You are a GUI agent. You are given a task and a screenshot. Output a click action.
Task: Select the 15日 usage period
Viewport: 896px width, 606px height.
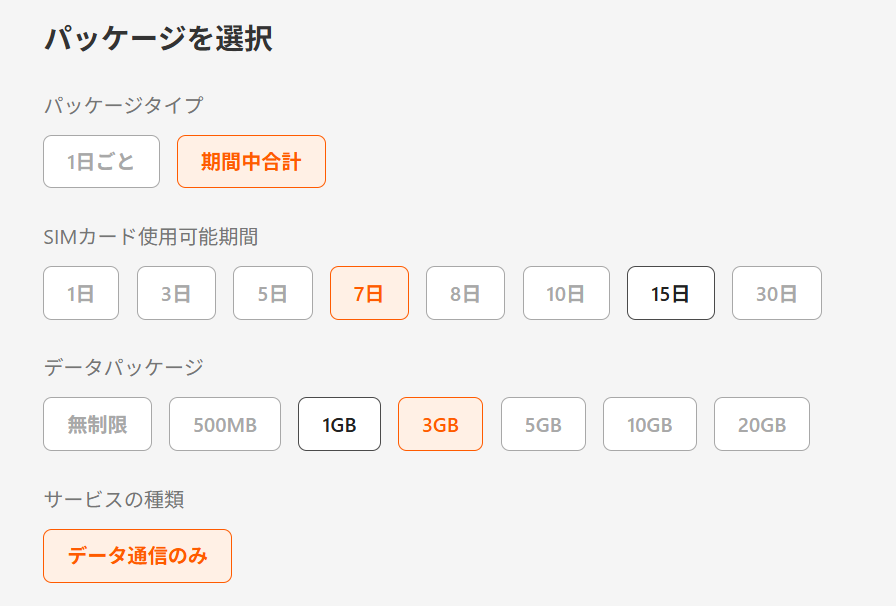[670, 293]
